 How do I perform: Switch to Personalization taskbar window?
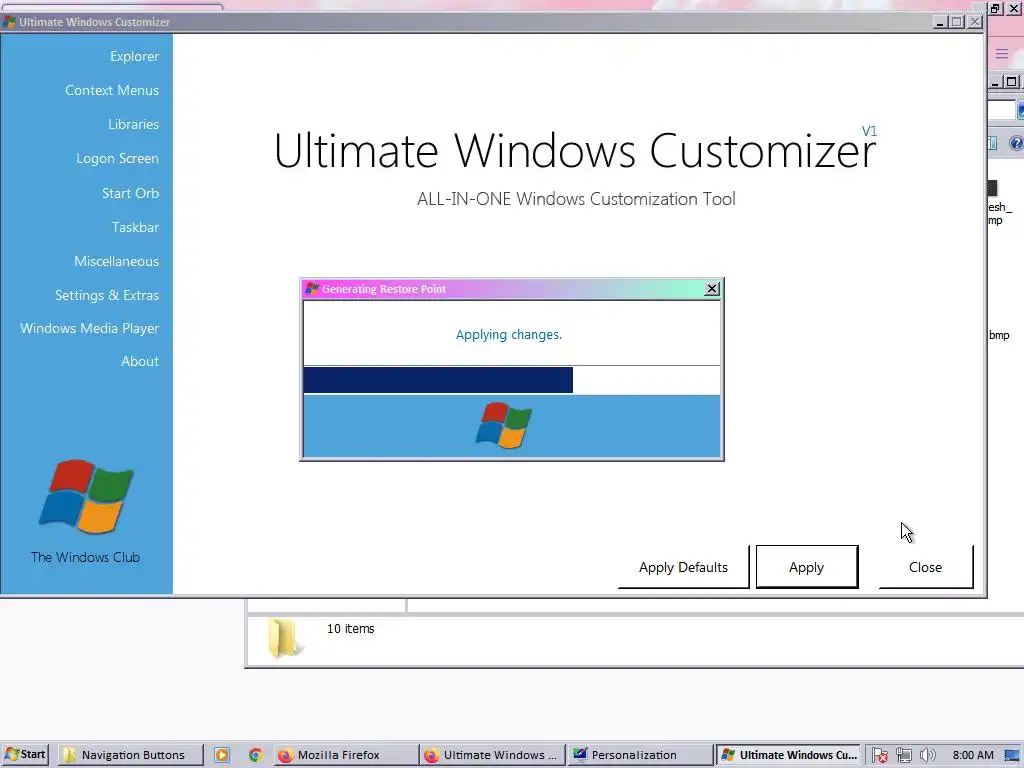[640, 754]
